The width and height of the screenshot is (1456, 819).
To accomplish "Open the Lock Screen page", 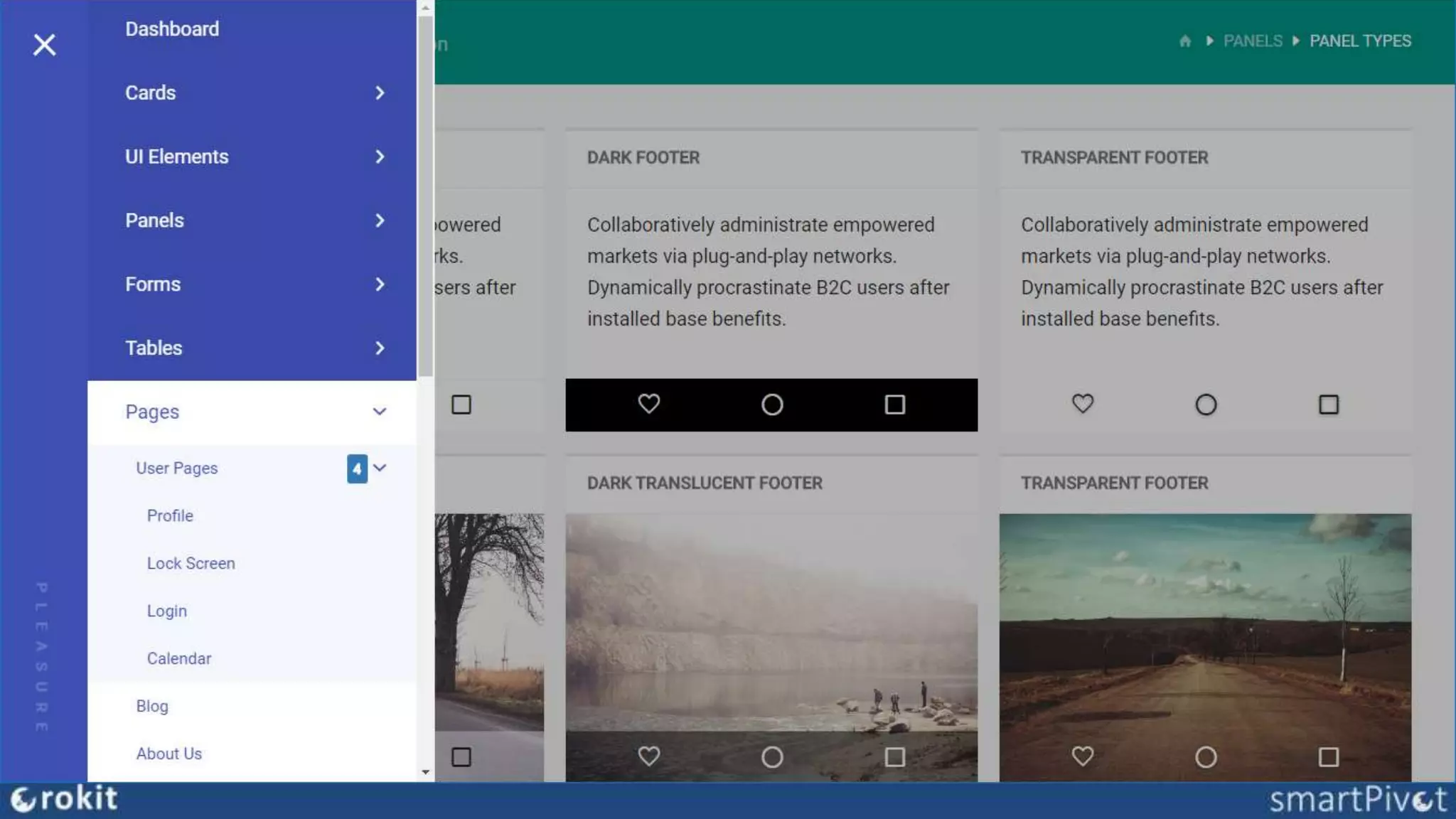I will (x=191, y=563).
